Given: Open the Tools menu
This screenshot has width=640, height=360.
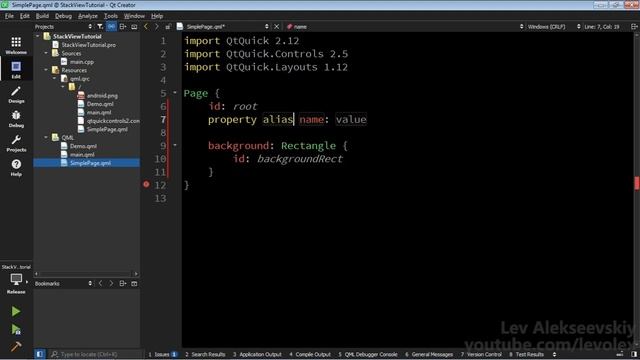Looking at the screenshot, I should pos(111,16).
